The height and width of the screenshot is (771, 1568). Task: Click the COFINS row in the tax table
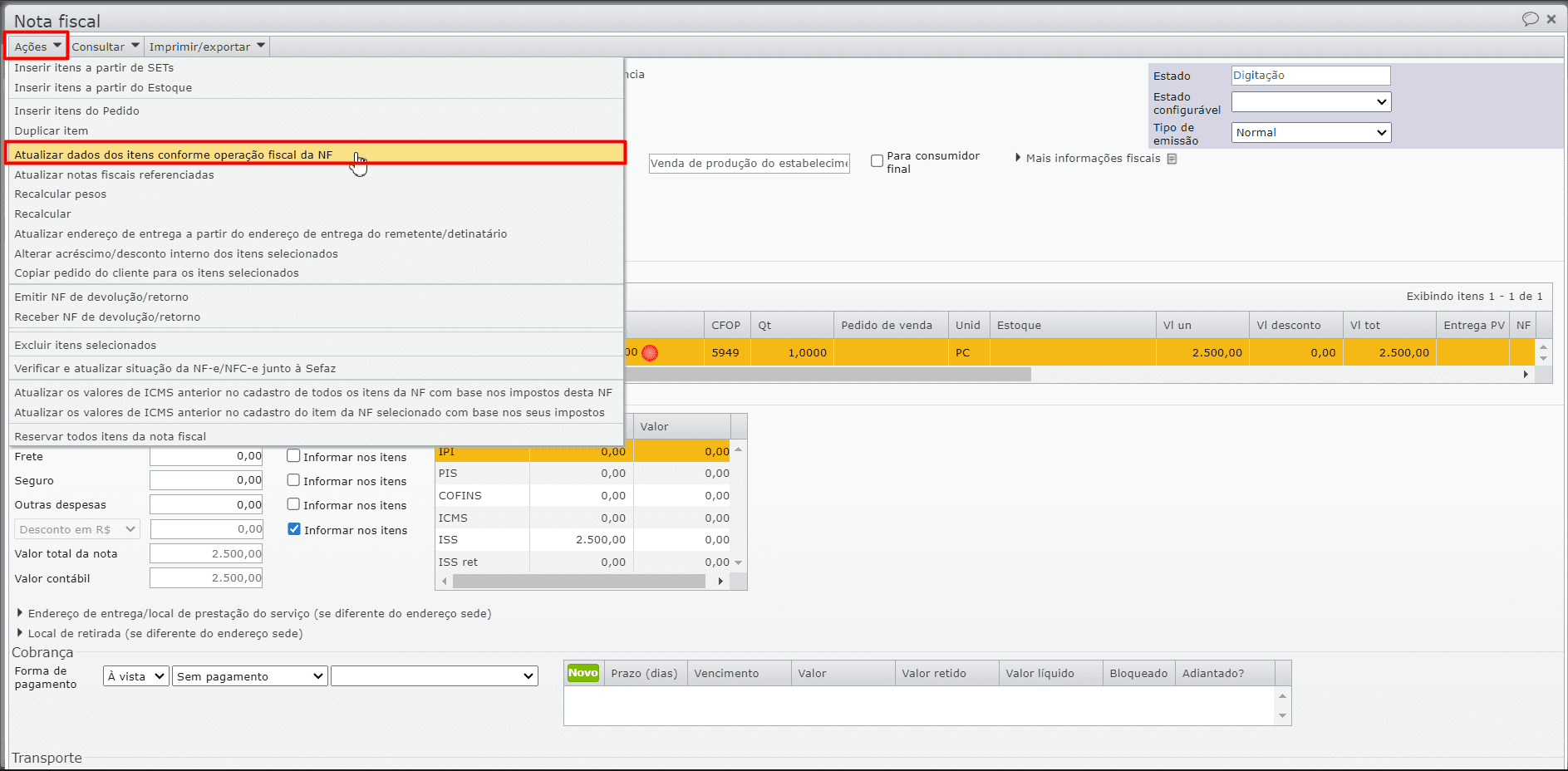point(583,496)
